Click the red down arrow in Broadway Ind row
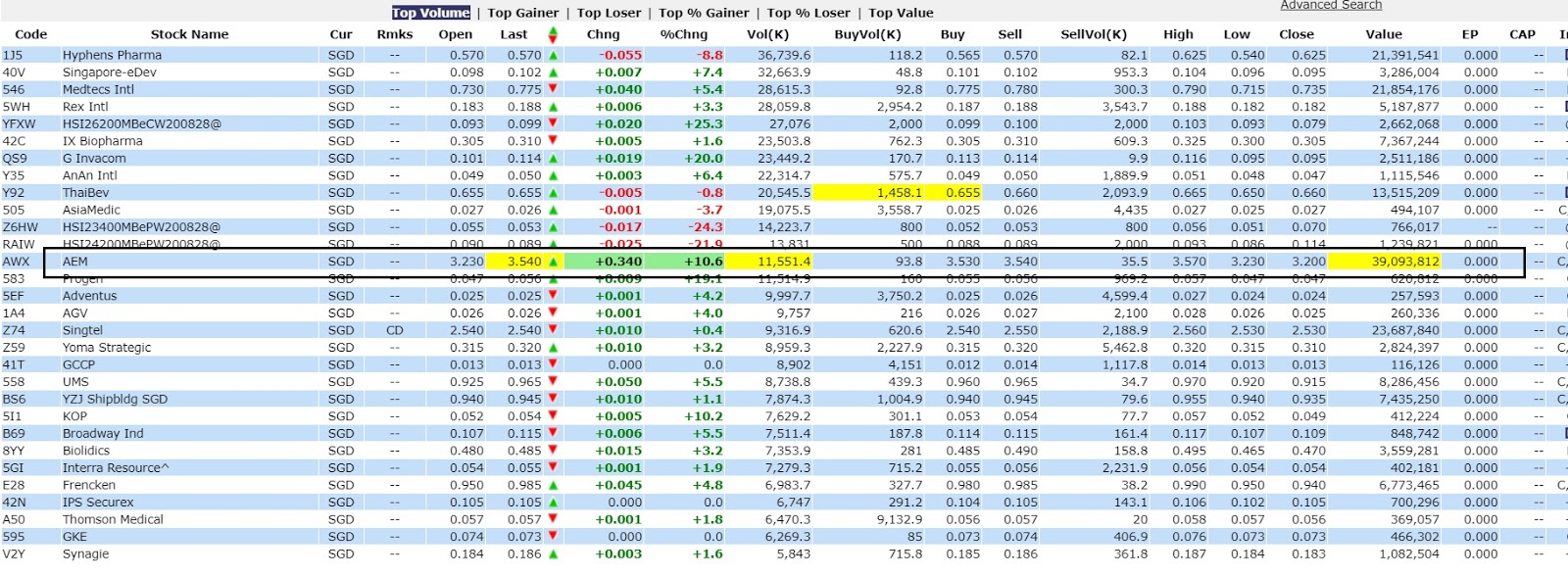1568x577 pixels. (553, 433)
